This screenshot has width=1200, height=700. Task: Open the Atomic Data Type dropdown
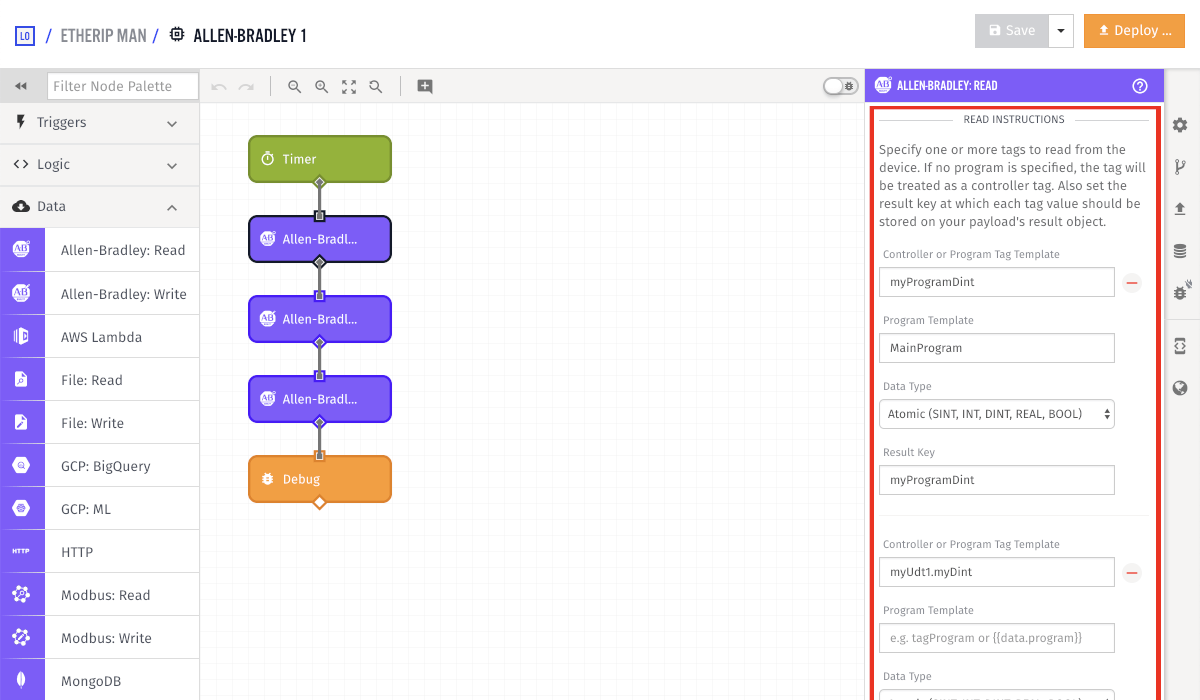997,414
